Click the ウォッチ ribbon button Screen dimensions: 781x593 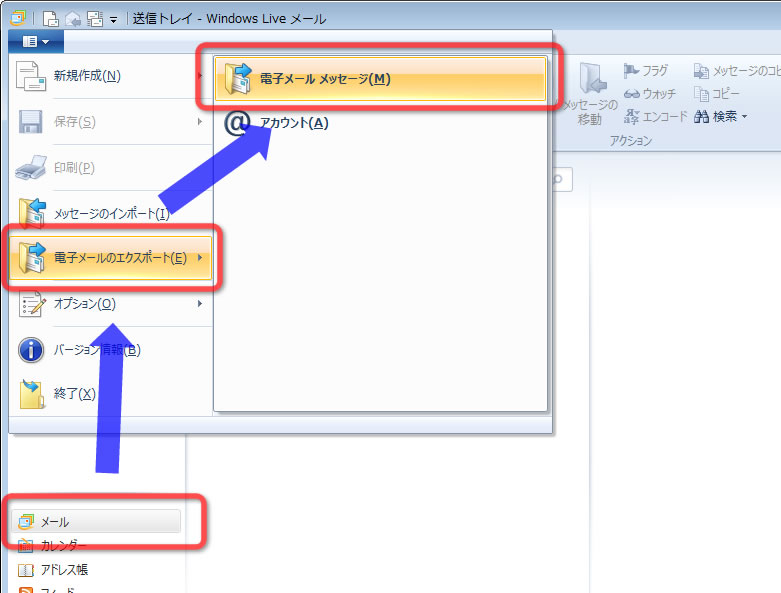point(650,94)
